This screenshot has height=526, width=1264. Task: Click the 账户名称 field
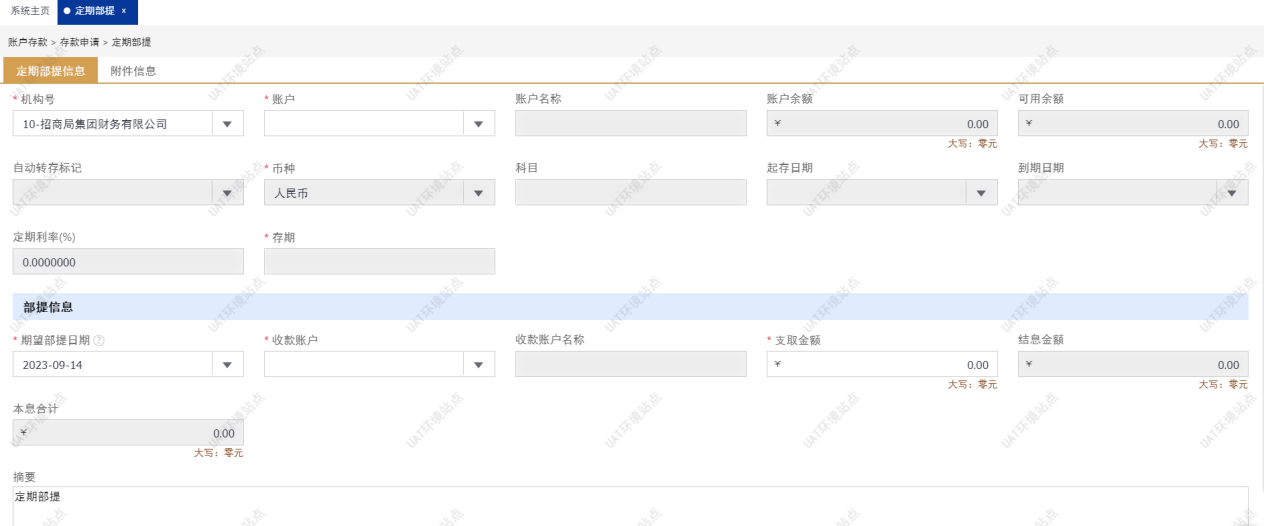(630, 124)
